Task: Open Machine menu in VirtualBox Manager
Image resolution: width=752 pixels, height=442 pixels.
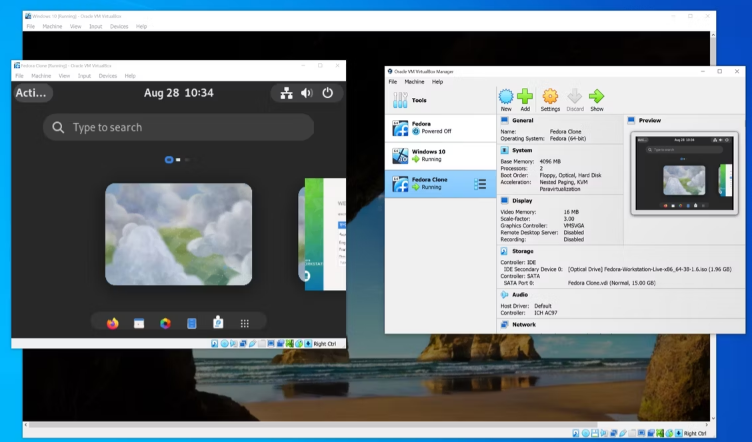Action: point(414,82)
